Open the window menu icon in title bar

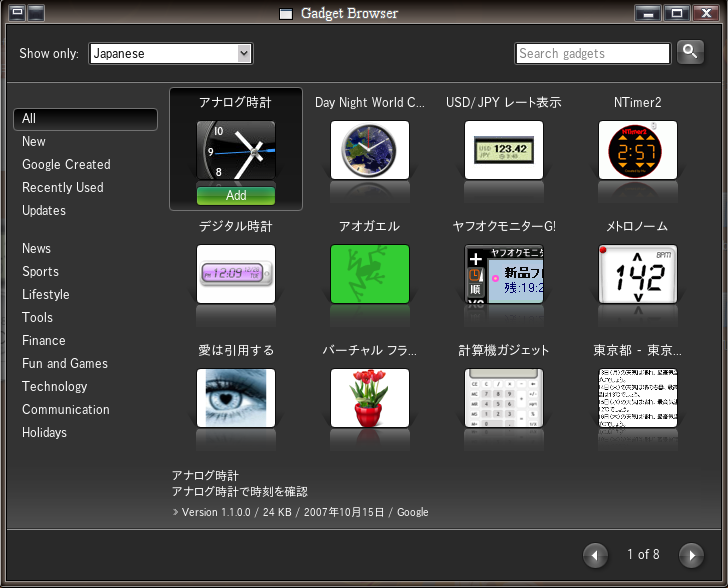[17, 13]
